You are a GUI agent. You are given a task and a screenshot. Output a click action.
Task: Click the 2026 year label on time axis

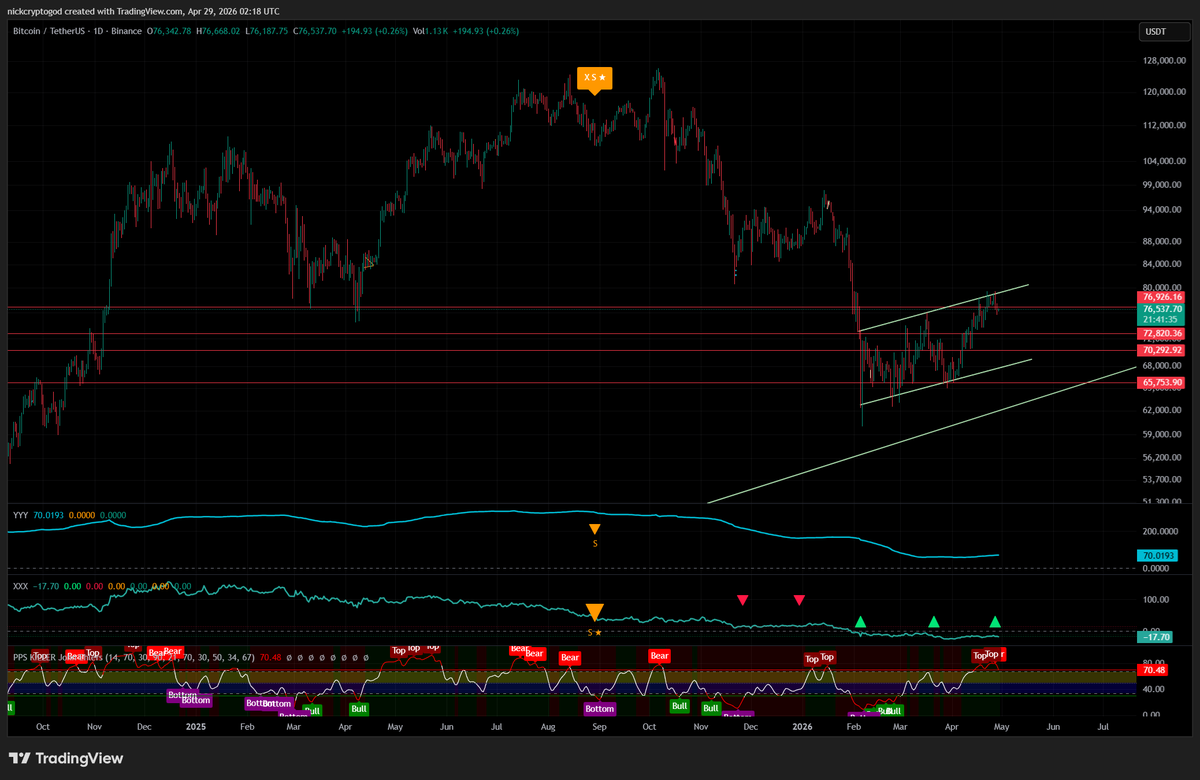800,729
